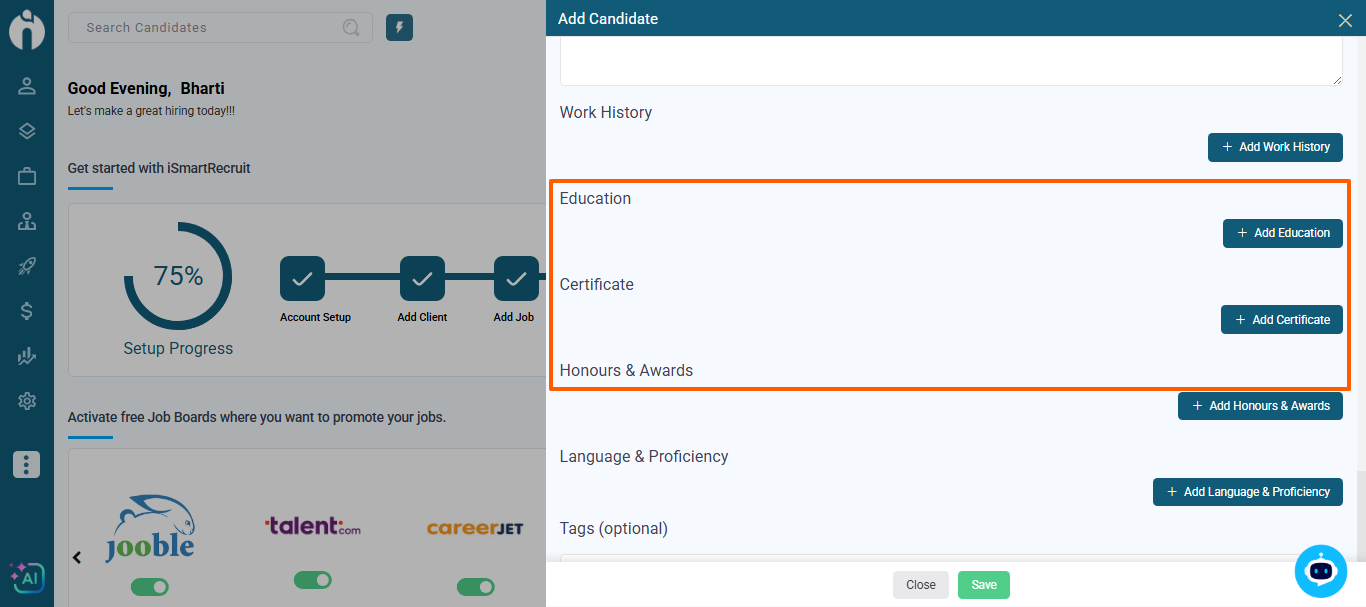Click the left arrow of job boards carousel

point(77,557)
